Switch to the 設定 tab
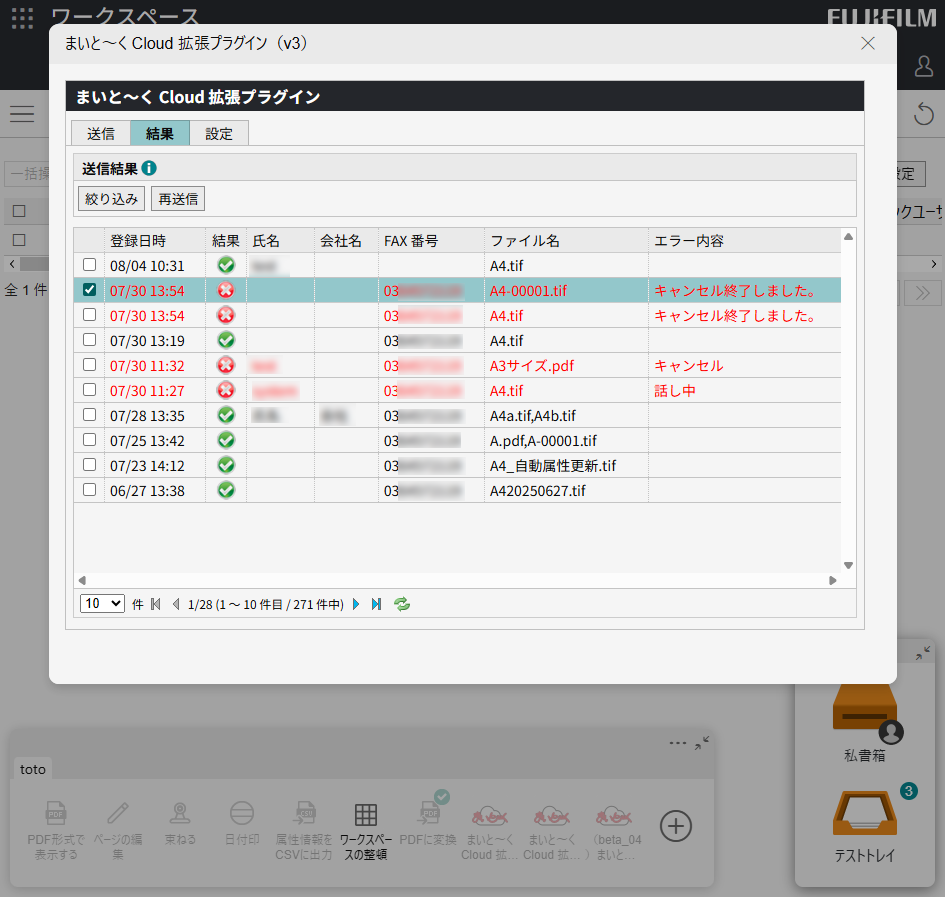This screenshot has width=945, height=897. tap(219, 132)
